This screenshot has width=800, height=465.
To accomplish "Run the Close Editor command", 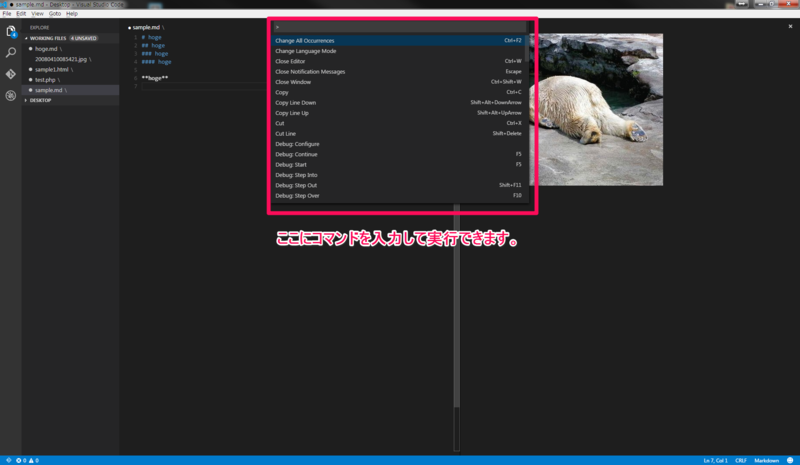I will tap(398, 61).
